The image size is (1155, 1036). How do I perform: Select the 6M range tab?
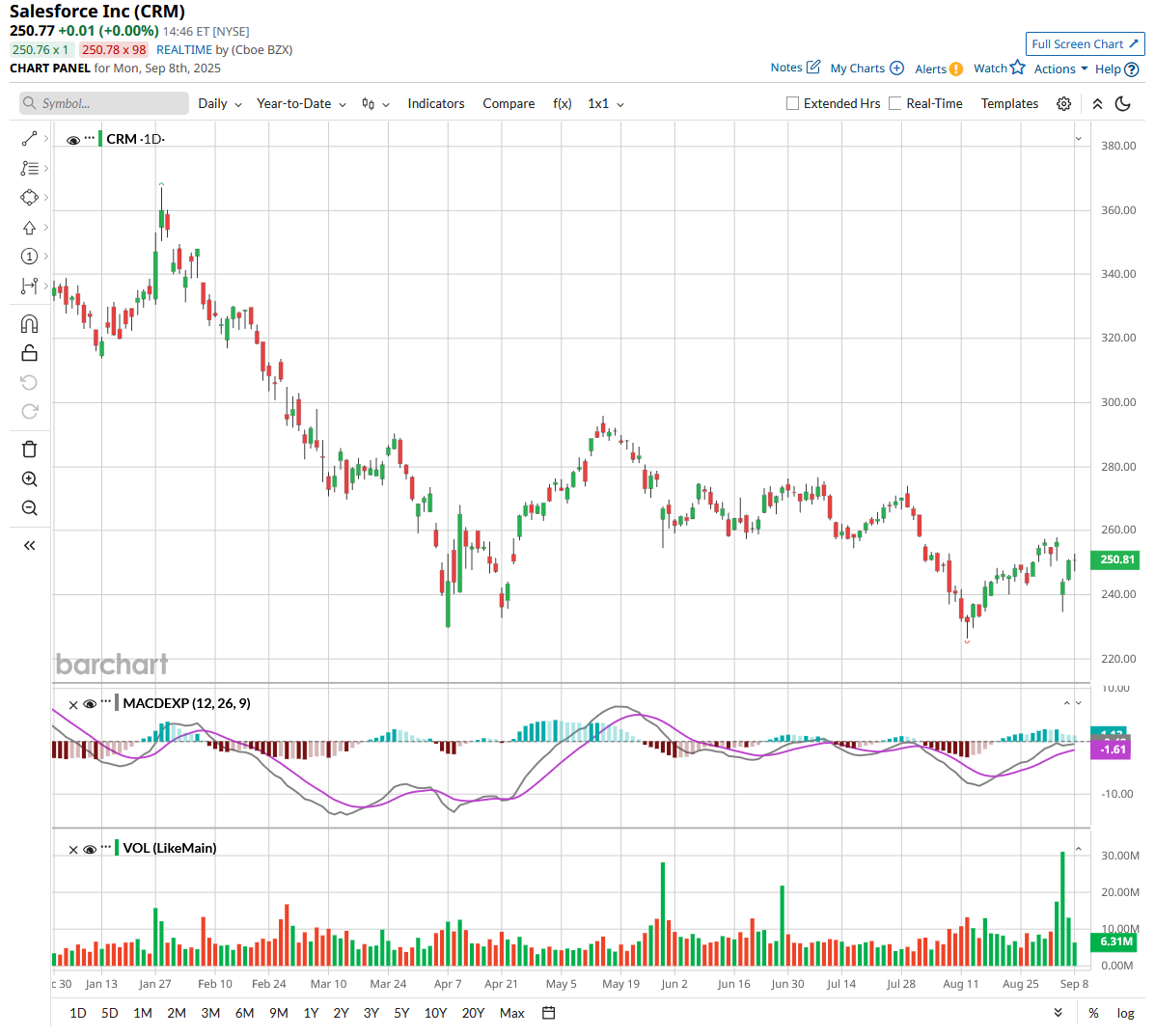244,1013
